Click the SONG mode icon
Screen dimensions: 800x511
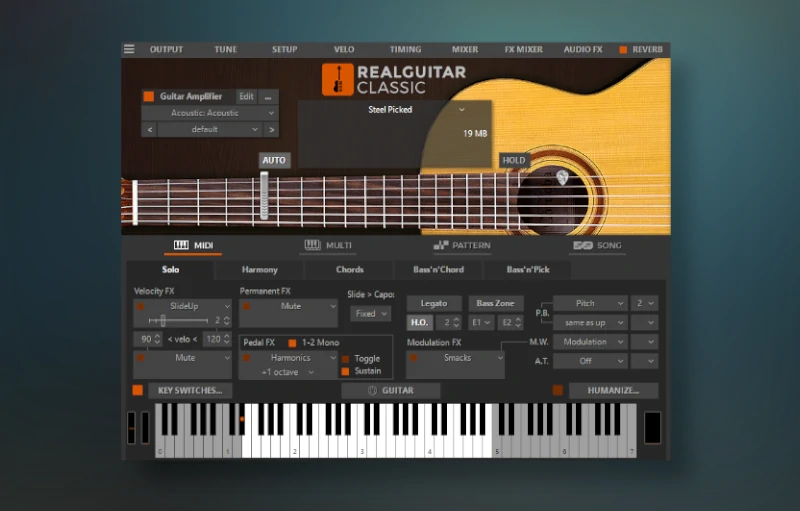[583, 245]
